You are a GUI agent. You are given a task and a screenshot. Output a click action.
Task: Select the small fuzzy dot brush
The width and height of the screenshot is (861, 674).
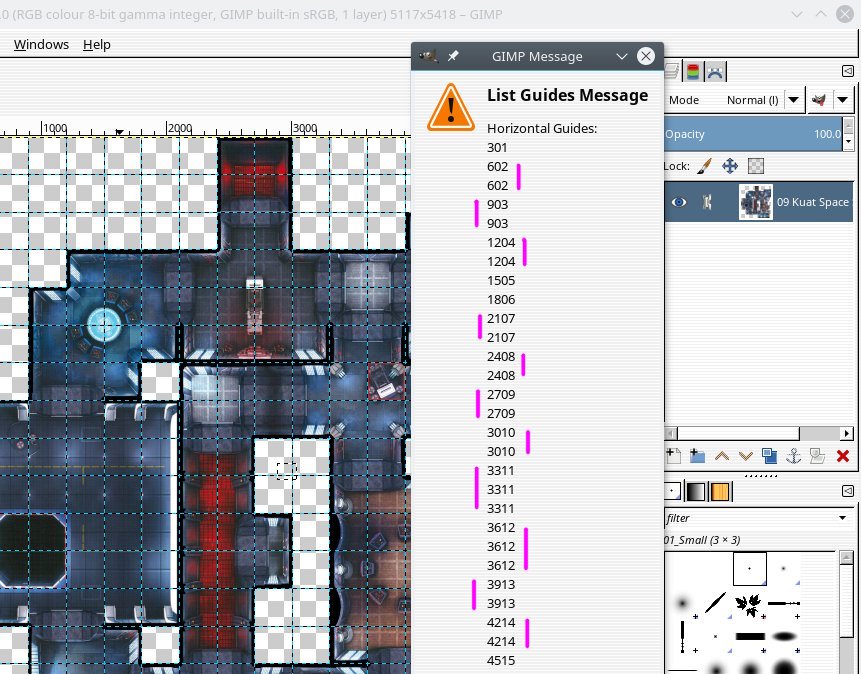(x=784, y=569)
